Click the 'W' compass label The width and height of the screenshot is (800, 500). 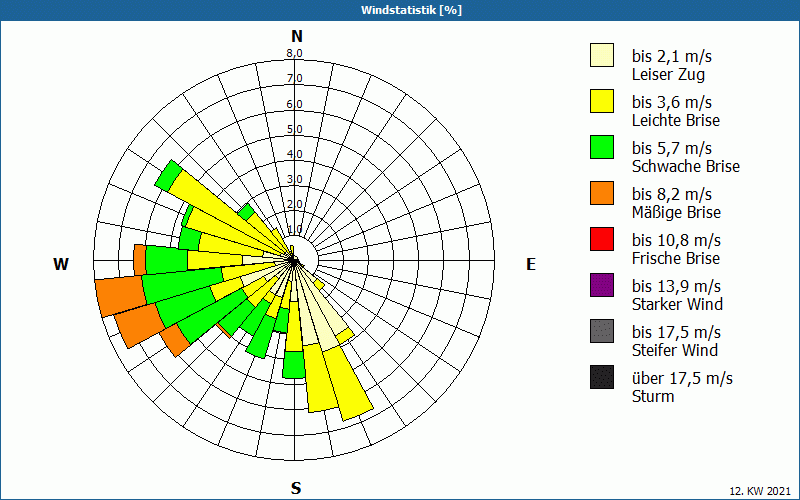(61, 264)
